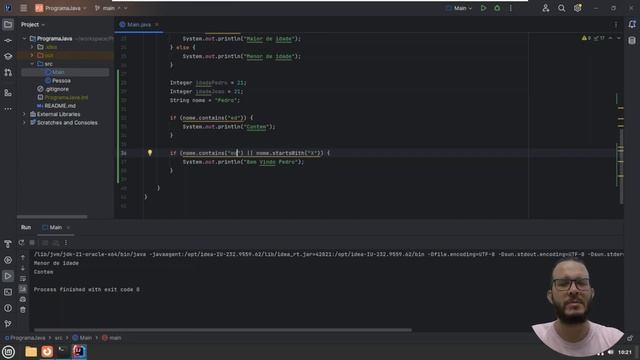Viewport: 640px width, 360px height.
Task: Stop the process in the Run toolbar
Action: pyautogui.click(x=32, y=242)
